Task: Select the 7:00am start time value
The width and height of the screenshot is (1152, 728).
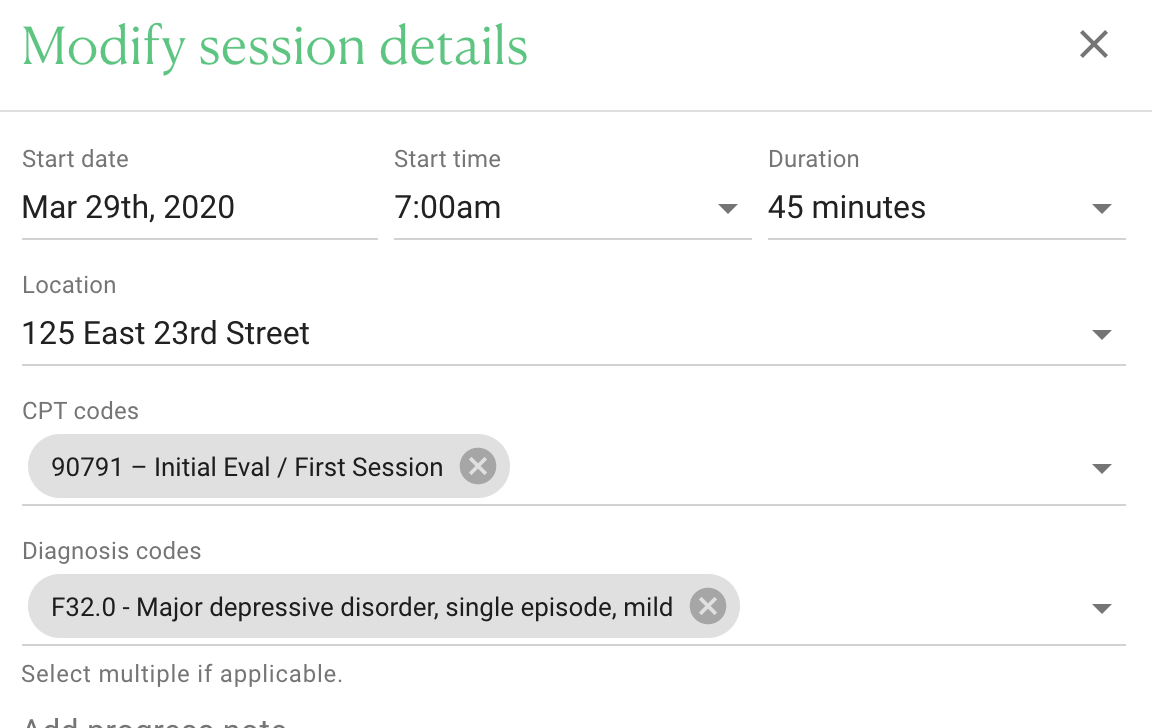Action: pos(447,208)
